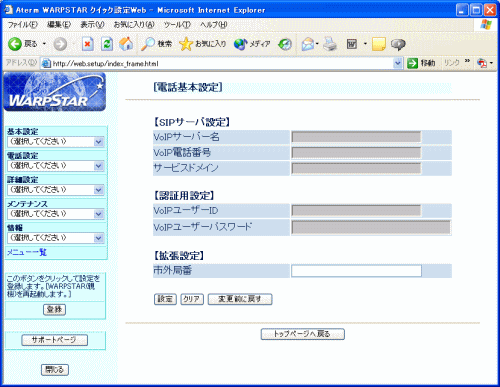Click the トップページへ戻る button
The image size is (500, 387).
[303, 334]
